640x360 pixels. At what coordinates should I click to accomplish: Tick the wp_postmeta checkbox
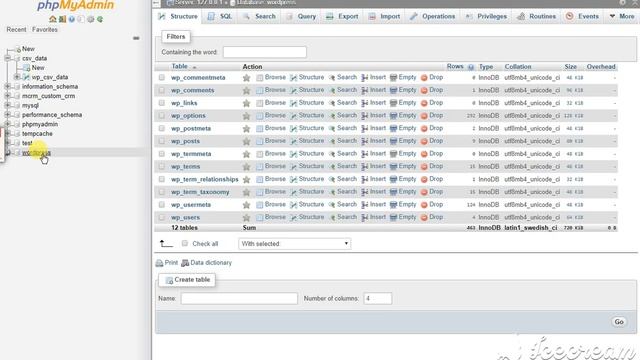pos(162,128)
